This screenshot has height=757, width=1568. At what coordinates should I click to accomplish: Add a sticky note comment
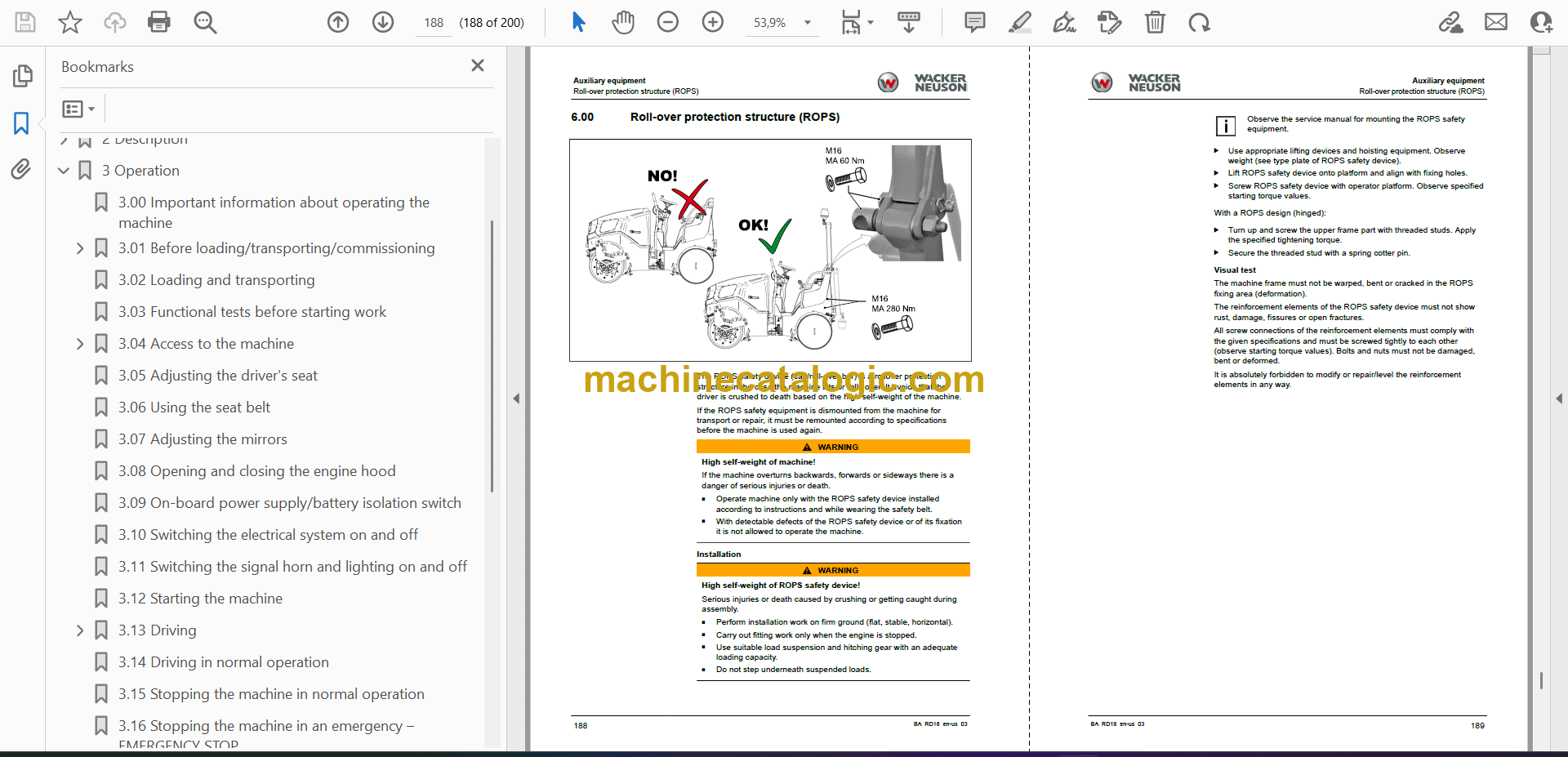(974, 22)
